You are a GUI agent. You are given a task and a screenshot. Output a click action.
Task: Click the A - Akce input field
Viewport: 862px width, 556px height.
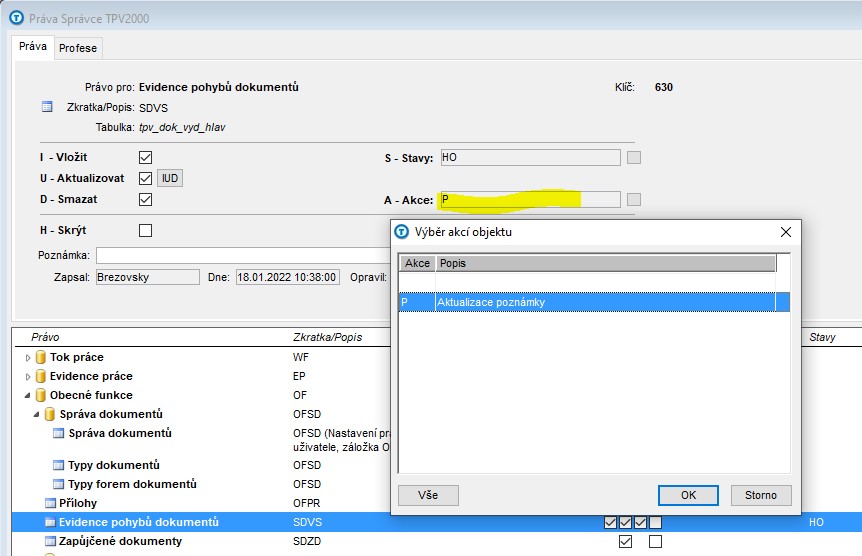[x=531, y=199]
